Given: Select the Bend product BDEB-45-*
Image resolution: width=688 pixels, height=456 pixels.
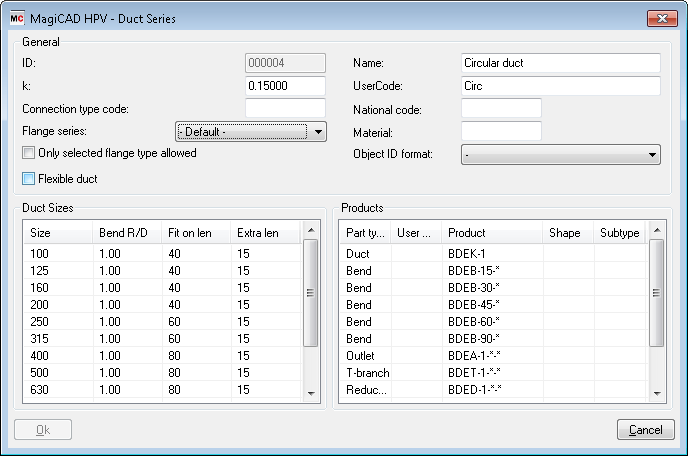Looking at the screenshot, I should pyautogui.click(x=493, y=305).
